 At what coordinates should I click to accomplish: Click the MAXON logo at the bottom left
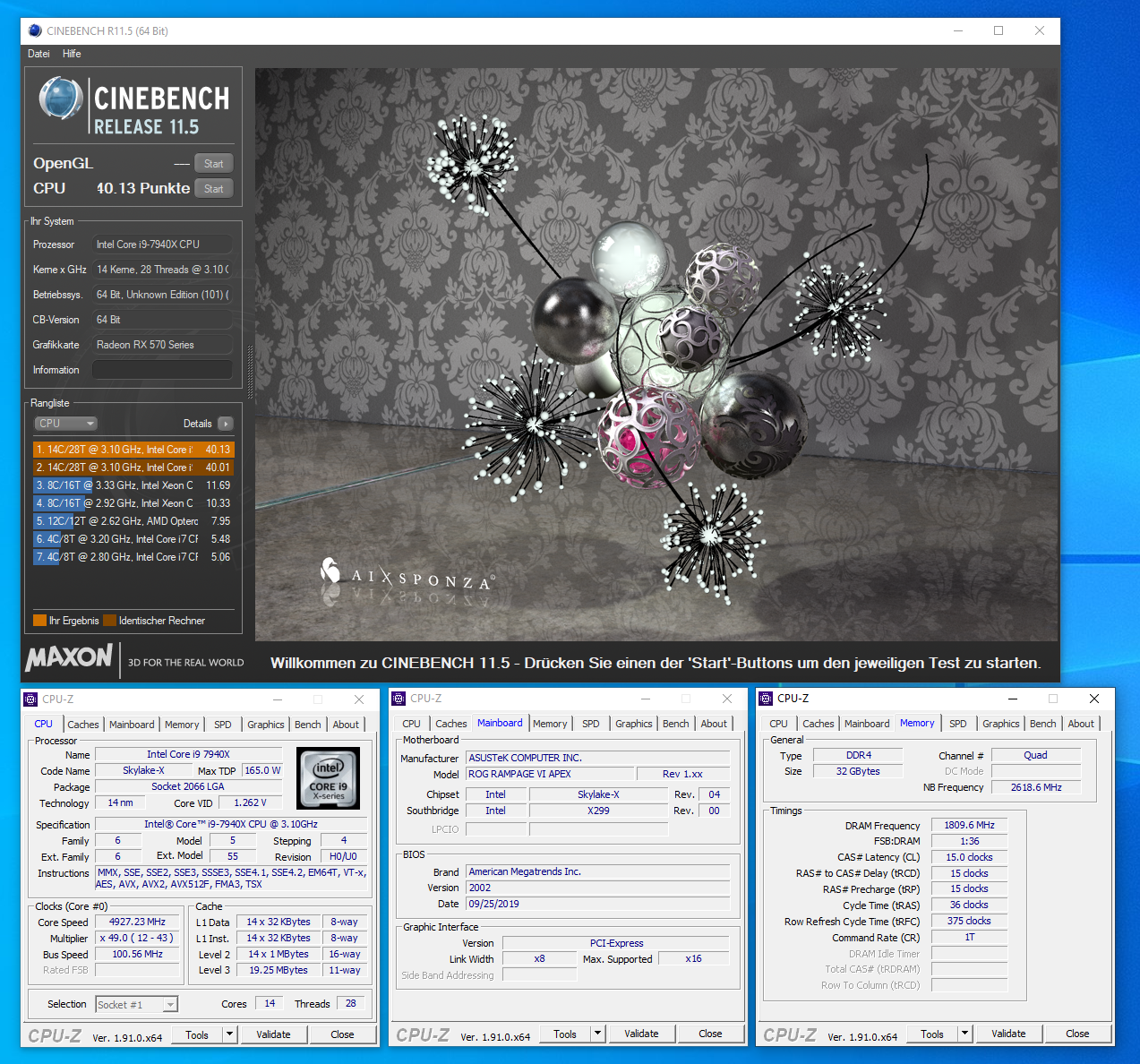coord(70,657)
